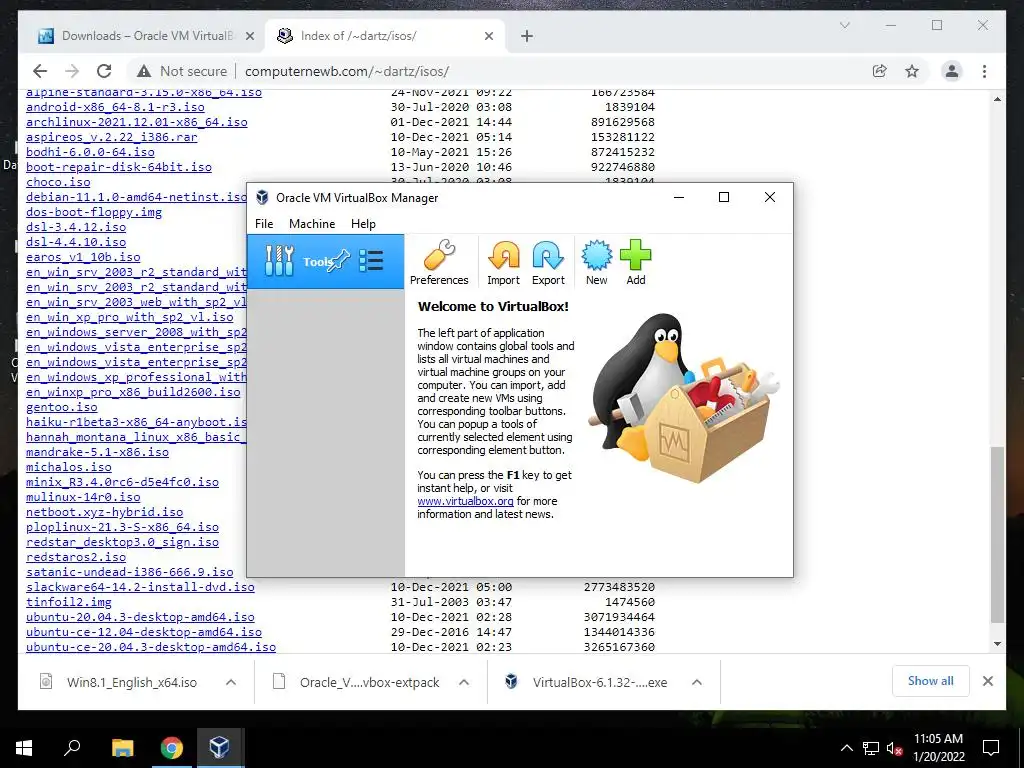Viewport: 1024px width, 768px height.
Task: Open the Machine menu in VirtualBox
Action: pyautogui.click(x=312, y=223)
